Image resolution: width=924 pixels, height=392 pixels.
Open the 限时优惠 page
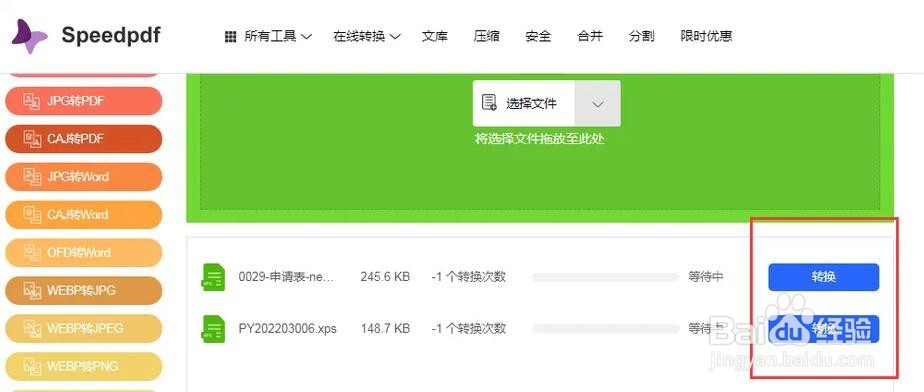coord(706,37)
